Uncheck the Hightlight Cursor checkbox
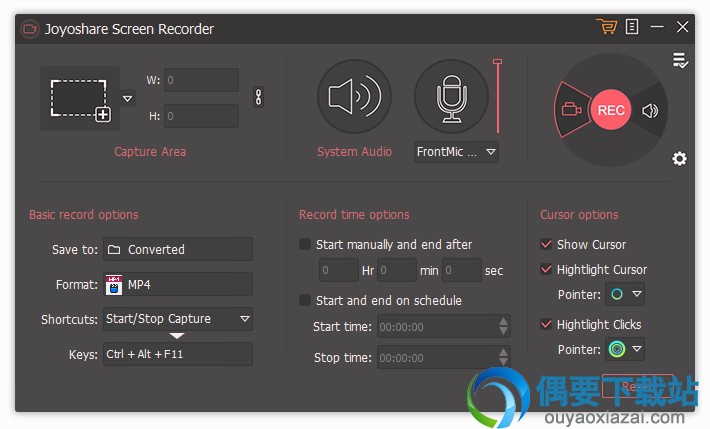710x429 pixels. pyautogui.click(x=546, y=269)
